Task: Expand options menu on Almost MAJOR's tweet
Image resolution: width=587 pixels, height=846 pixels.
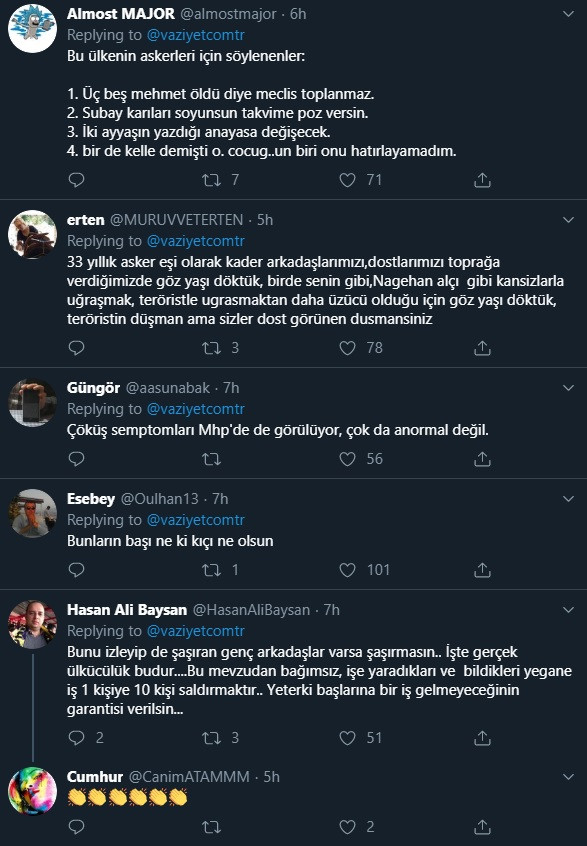Action: pos(570,12)
